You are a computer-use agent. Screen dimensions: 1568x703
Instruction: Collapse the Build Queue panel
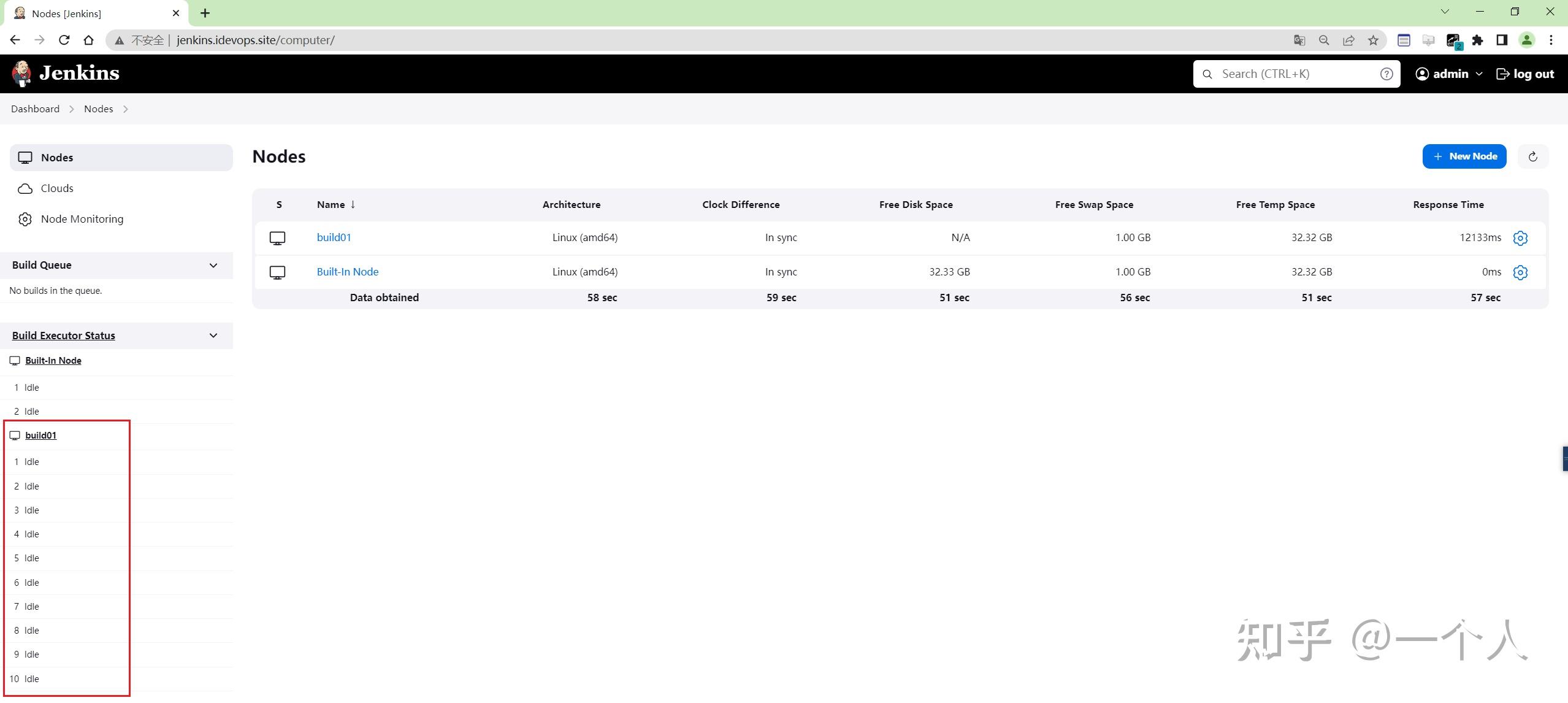pyautogui.click(x=213, y=266)
